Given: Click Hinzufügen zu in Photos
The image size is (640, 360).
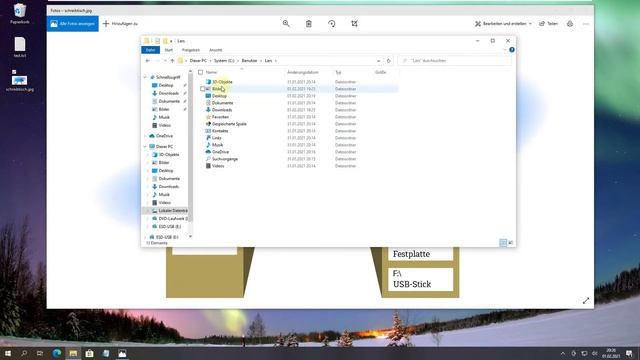Looking at the screenshot, I should 120,24.
